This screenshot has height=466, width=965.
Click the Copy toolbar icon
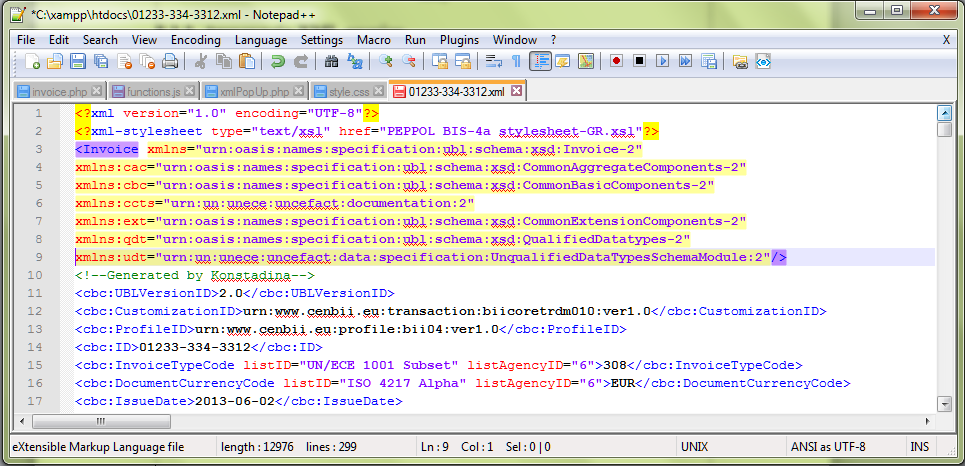tap(223, 62)
